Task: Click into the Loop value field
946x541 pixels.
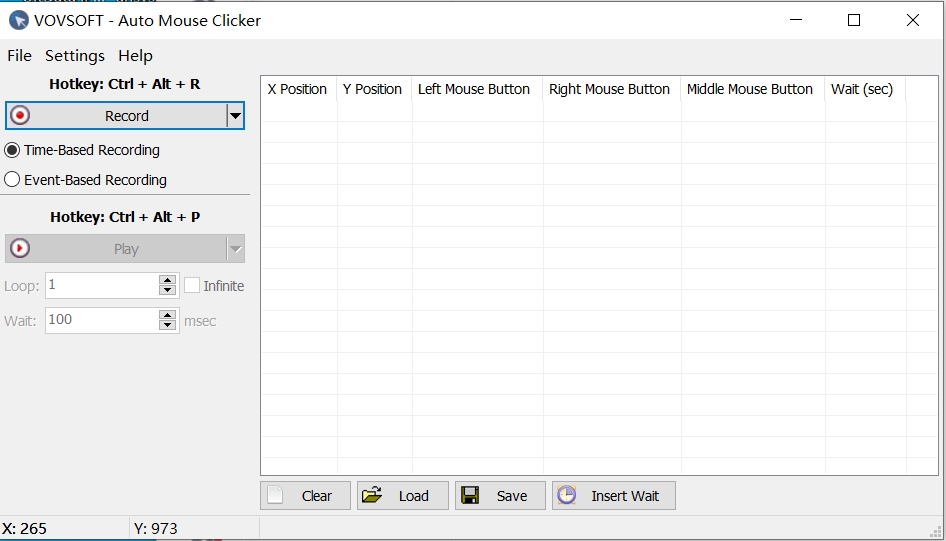Action: (x=102, y=285)
